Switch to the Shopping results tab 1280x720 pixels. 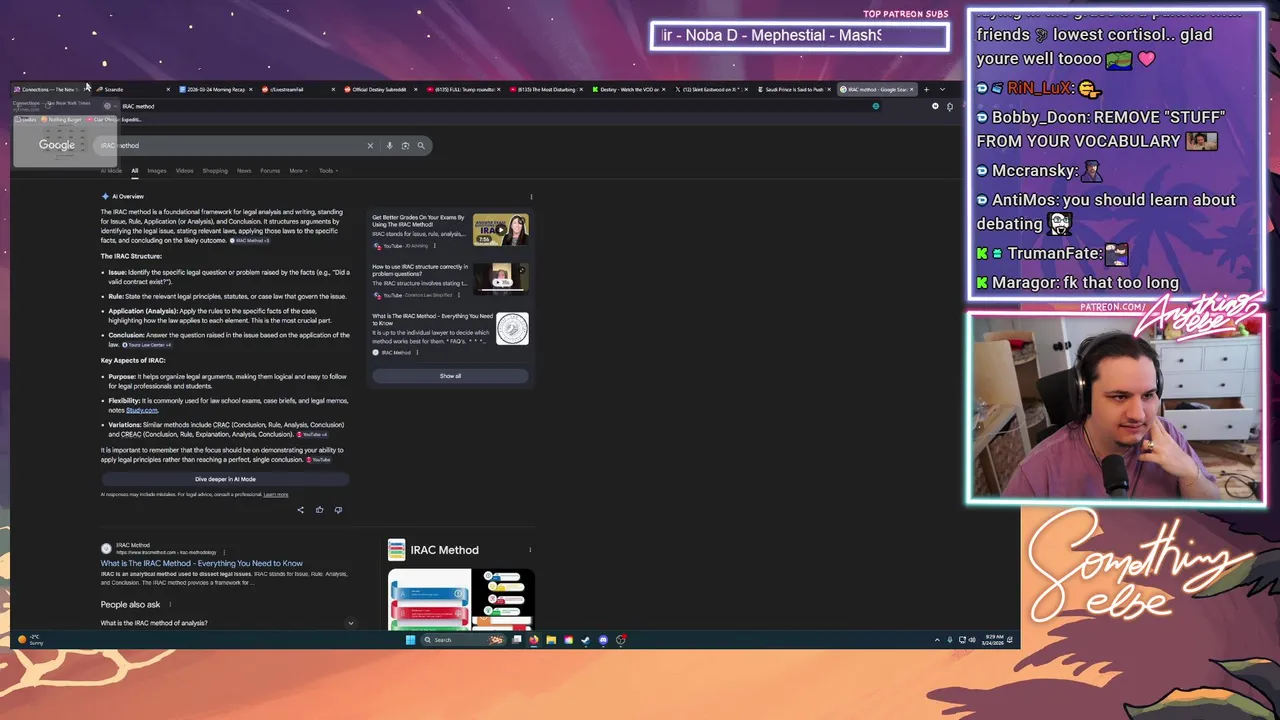[215, 171]
